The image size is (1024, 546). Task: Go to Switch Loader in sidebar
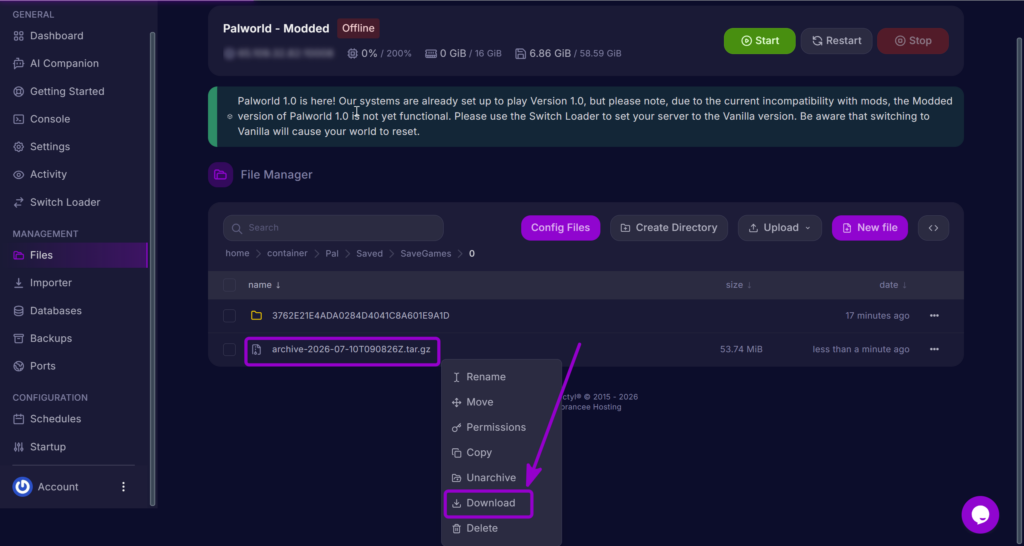56,202
